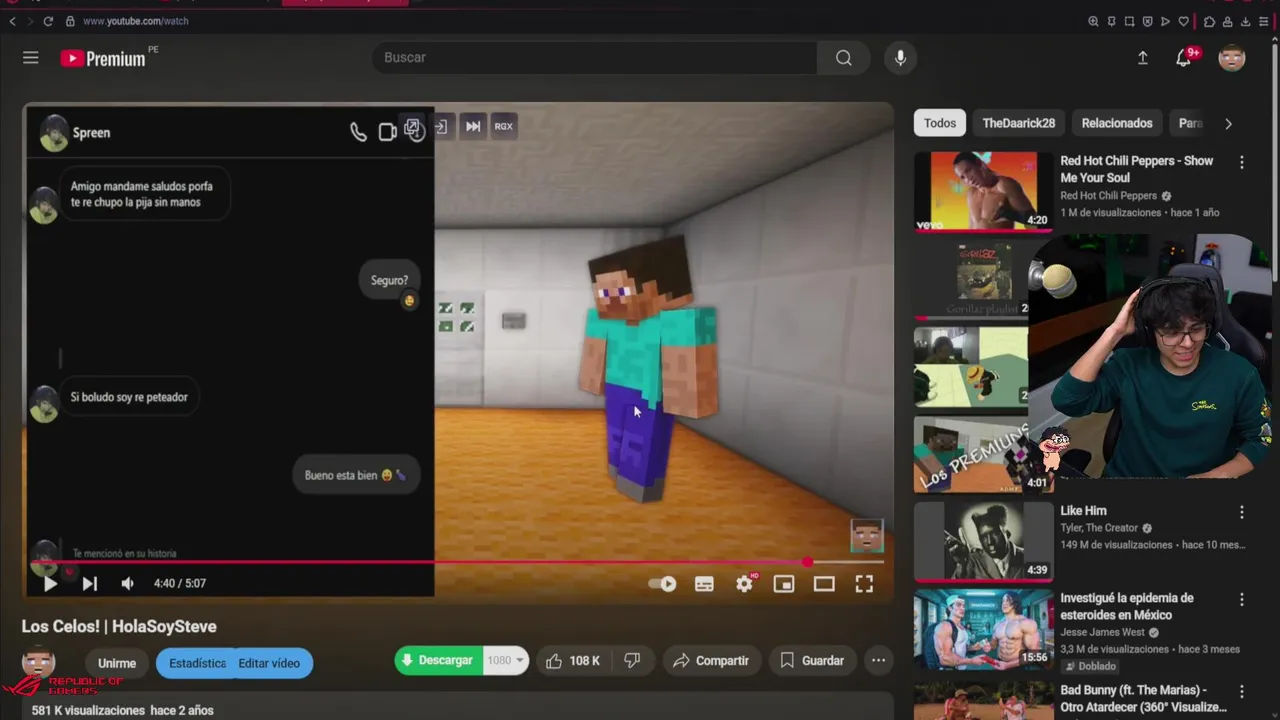Enable miniplayer mode

point(784,584)
